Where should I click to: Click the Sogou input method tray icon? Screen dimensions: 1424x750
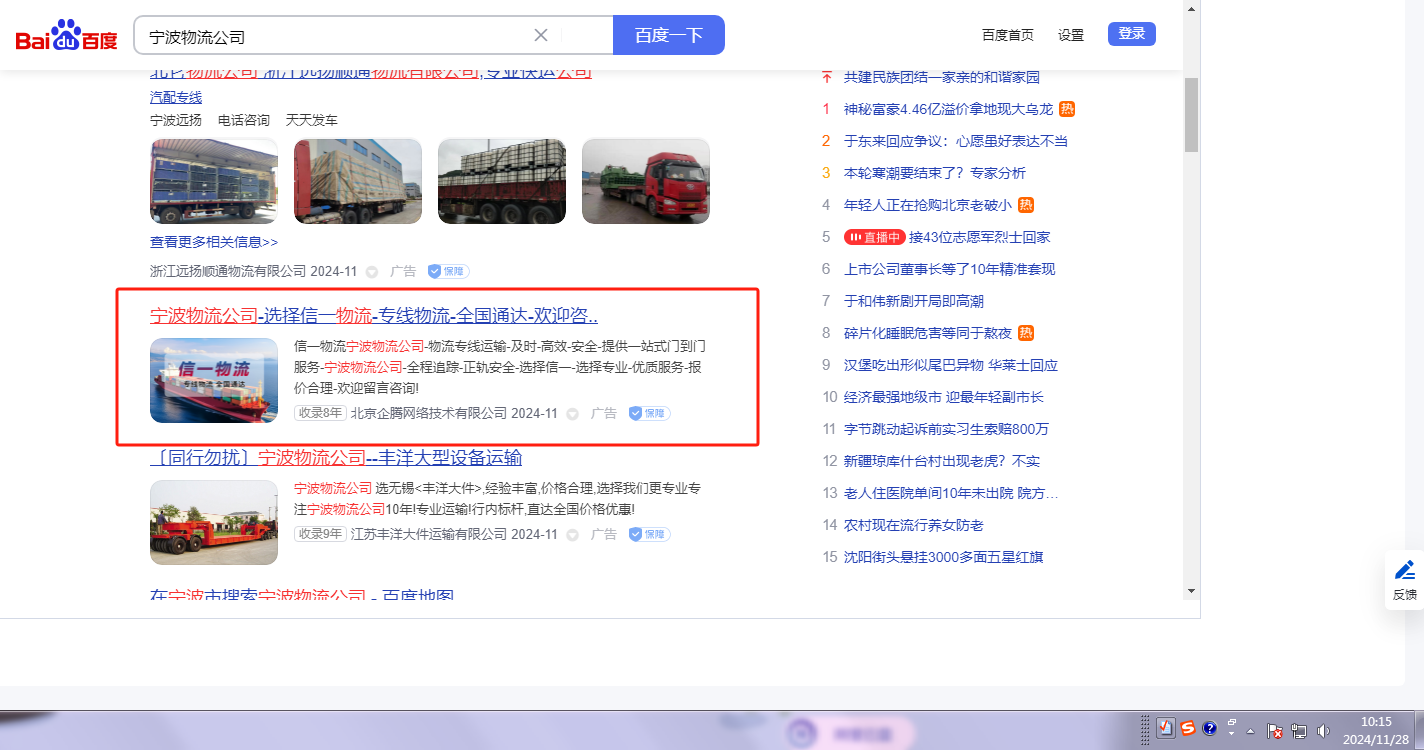[x=1188, y=728]
